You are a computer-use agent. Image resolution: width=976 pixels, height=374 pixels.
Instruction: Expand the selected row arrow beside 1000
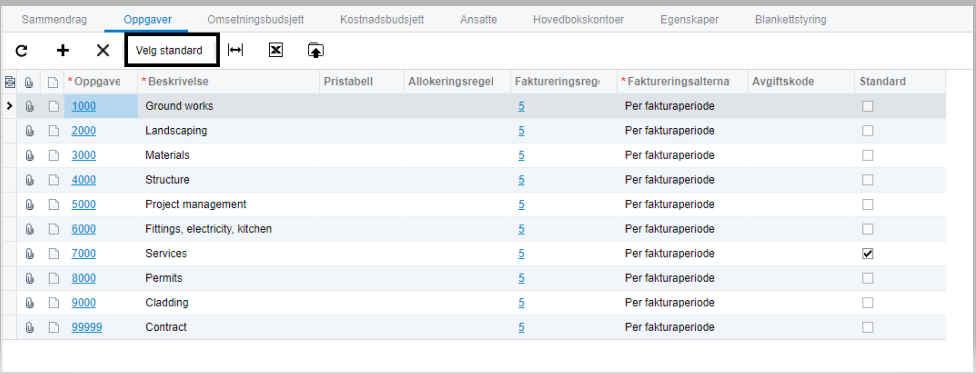(9, 106)
